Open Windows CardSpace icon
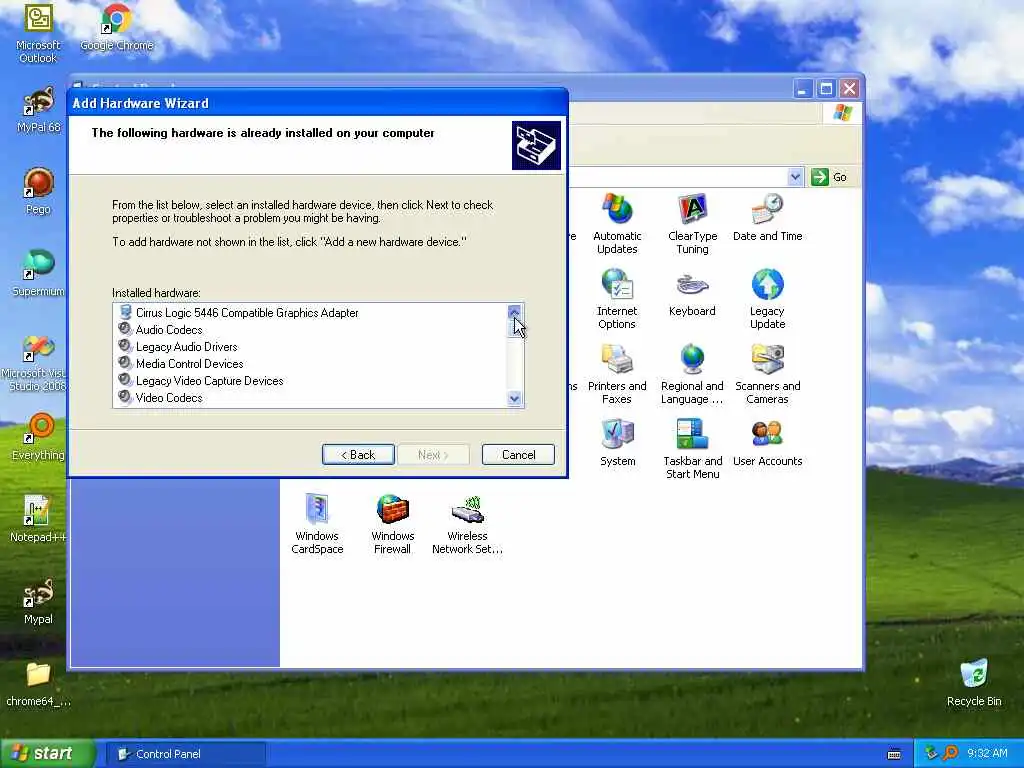The image size is (1024, 768). [x=317, y=523]
